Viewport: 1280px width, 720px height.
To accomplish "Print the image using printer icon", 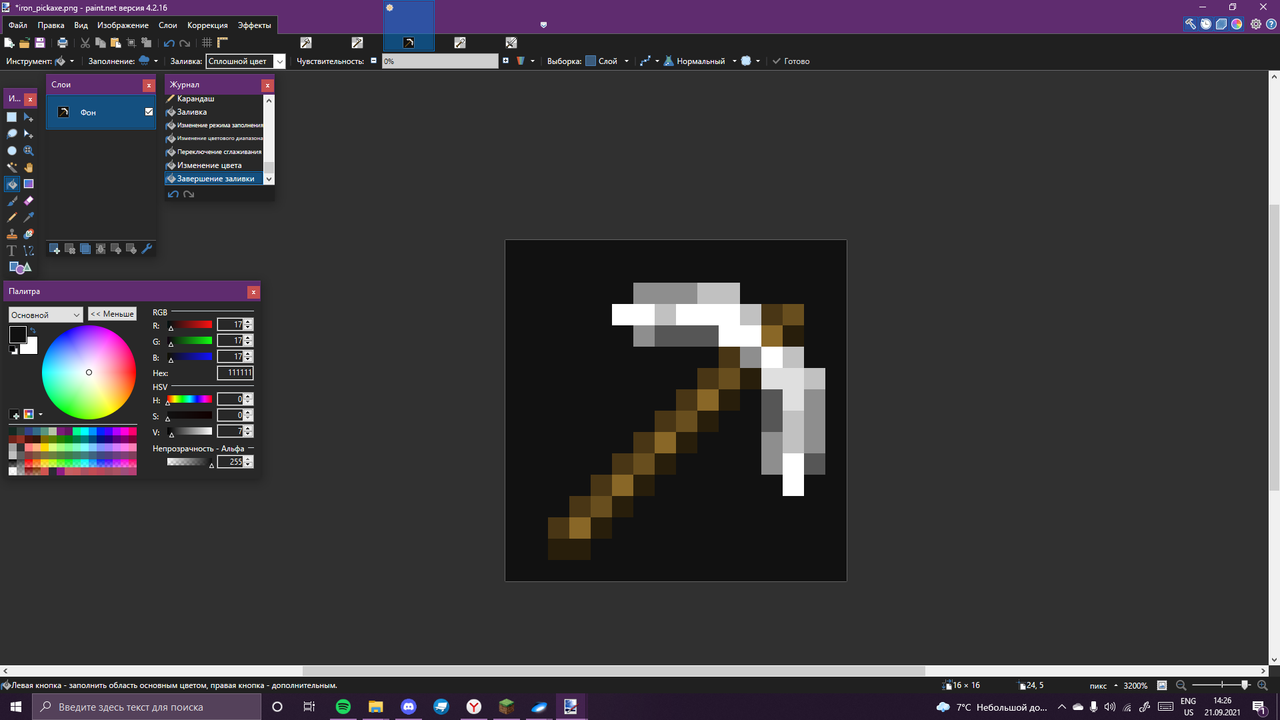I will (x=63, y=43).
